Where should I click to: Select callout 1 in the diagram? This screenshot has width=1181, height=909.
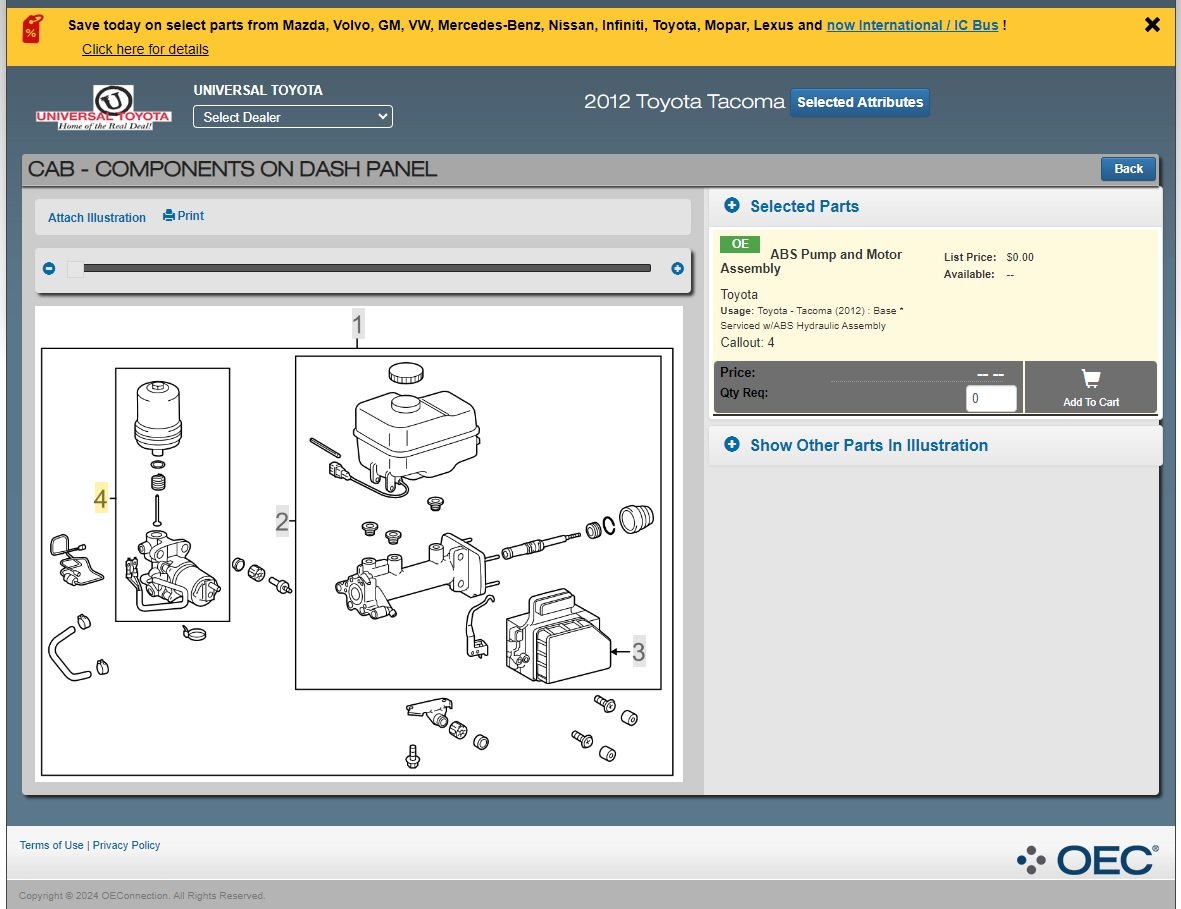tap(358, 325)
